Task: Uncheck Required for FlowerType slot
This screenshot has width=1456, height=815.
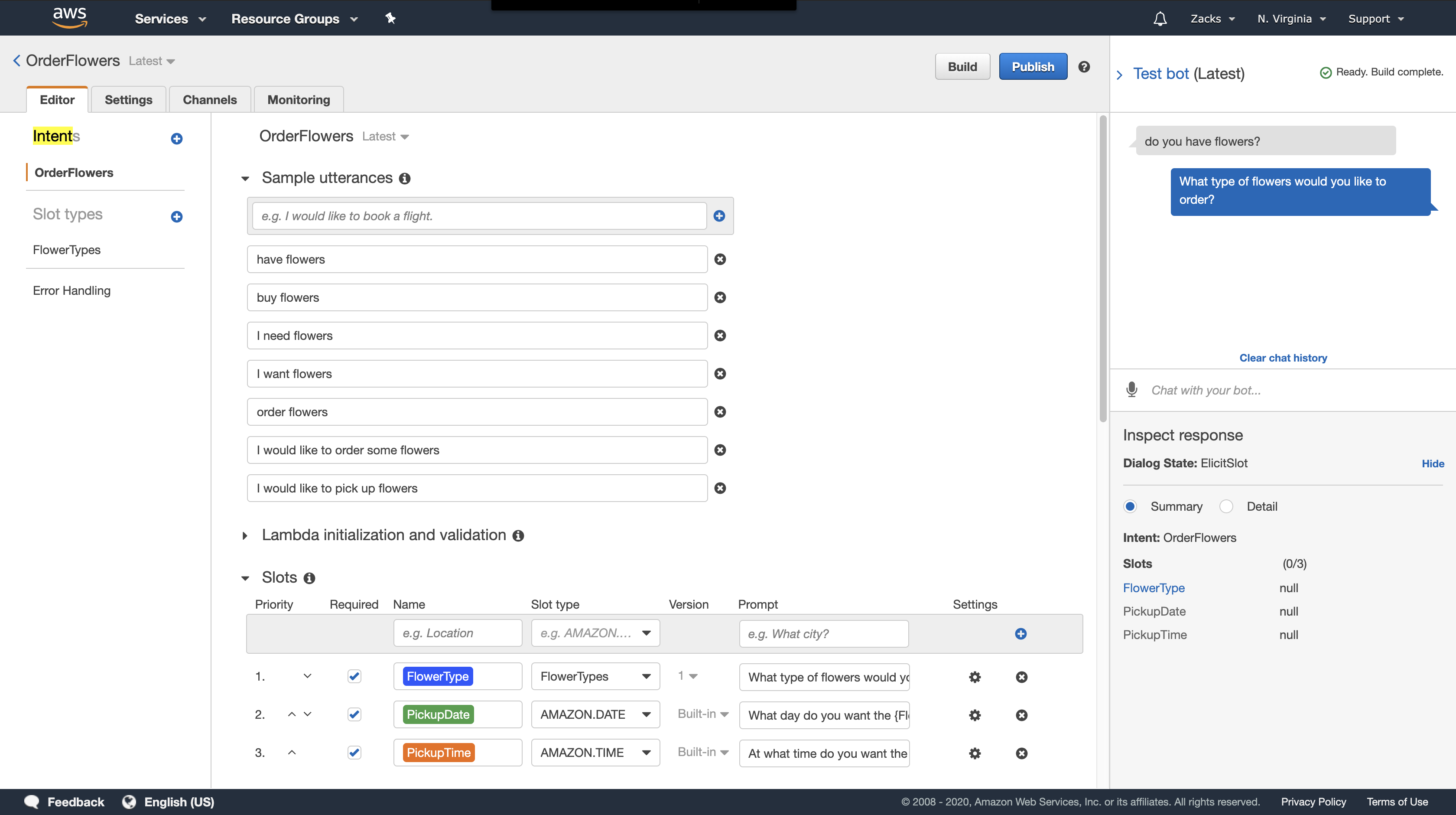Action: click(354, 676)
